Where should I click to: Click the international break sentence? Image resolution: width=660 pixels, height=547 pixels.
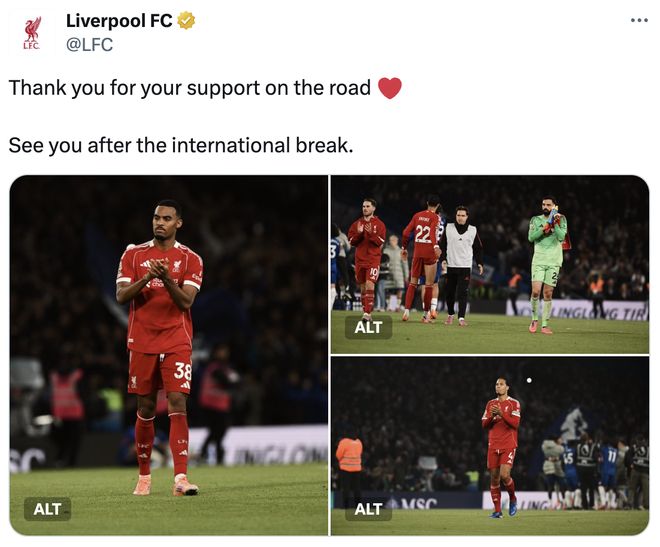pyautogui.click(x=181, y=146)
